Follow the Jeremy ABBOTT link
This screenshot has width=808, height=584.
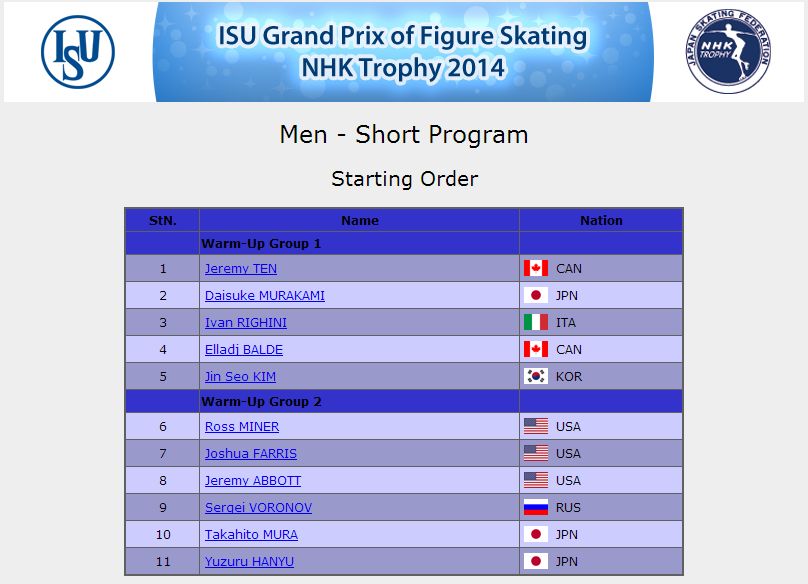coord(253,480)
